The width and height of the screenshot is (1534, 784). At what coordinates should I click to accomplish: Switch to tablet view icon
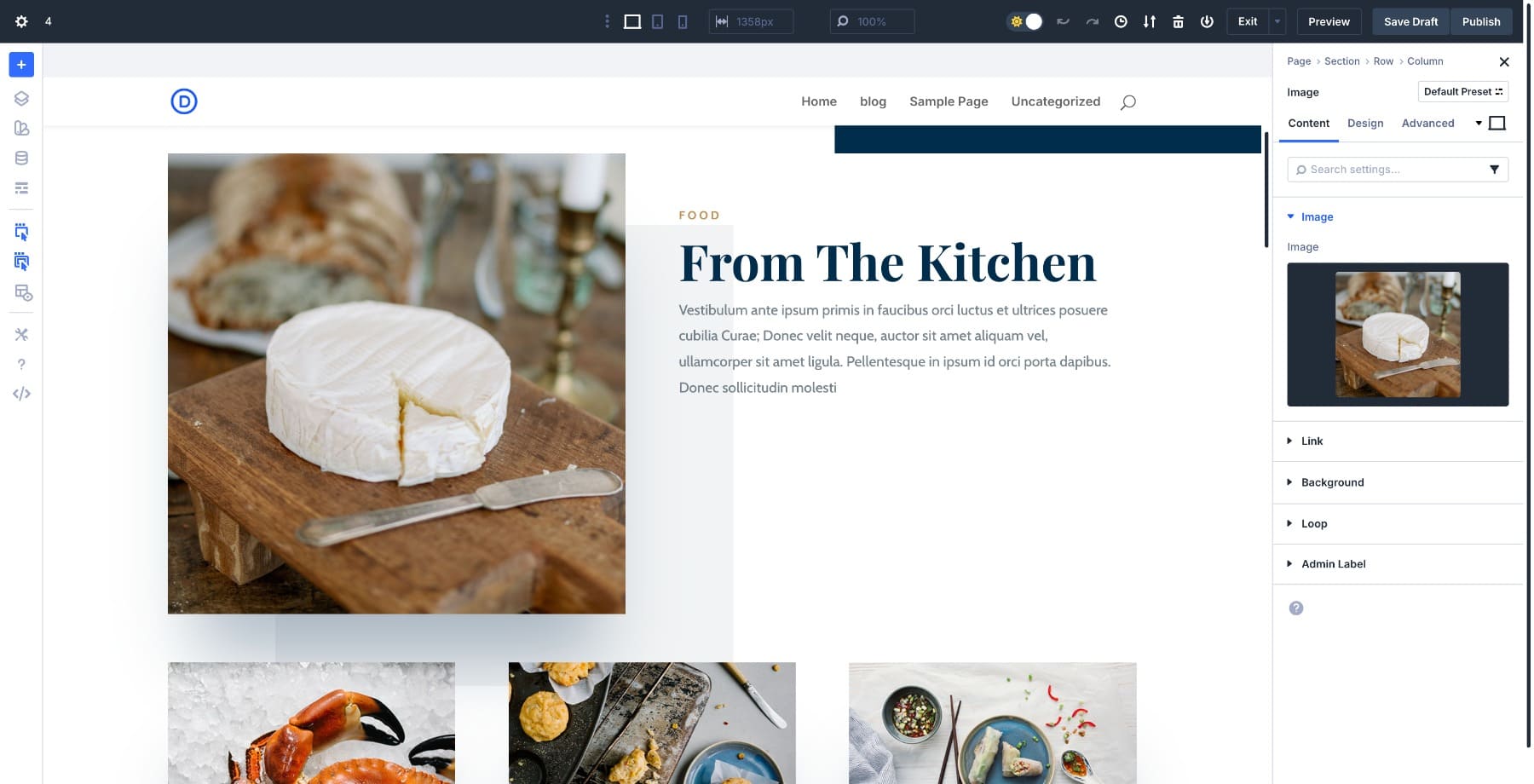click(657, 21)
